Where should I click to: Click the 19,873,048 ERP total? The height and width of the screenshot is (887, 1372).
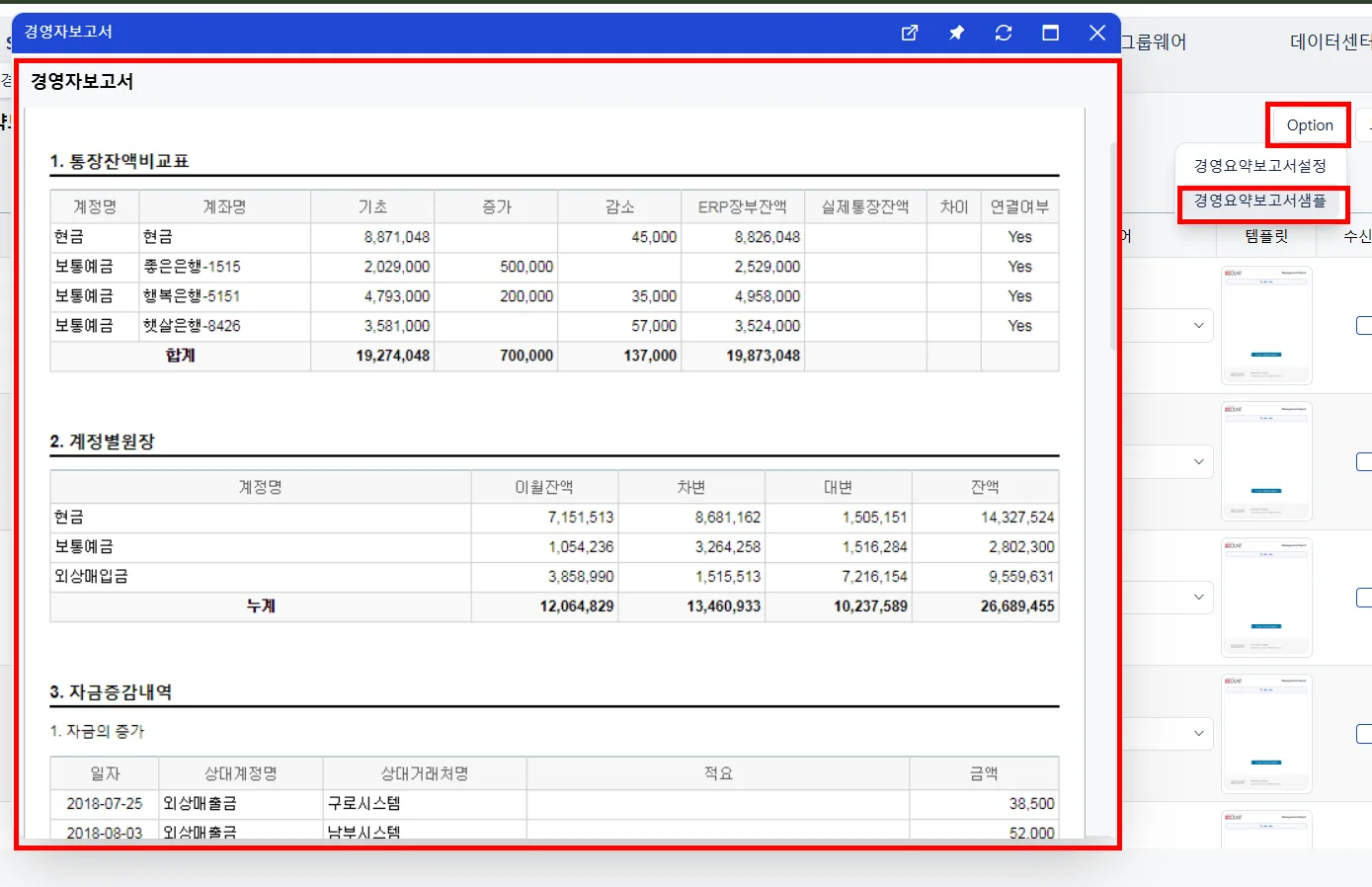(x=763, y=356)
